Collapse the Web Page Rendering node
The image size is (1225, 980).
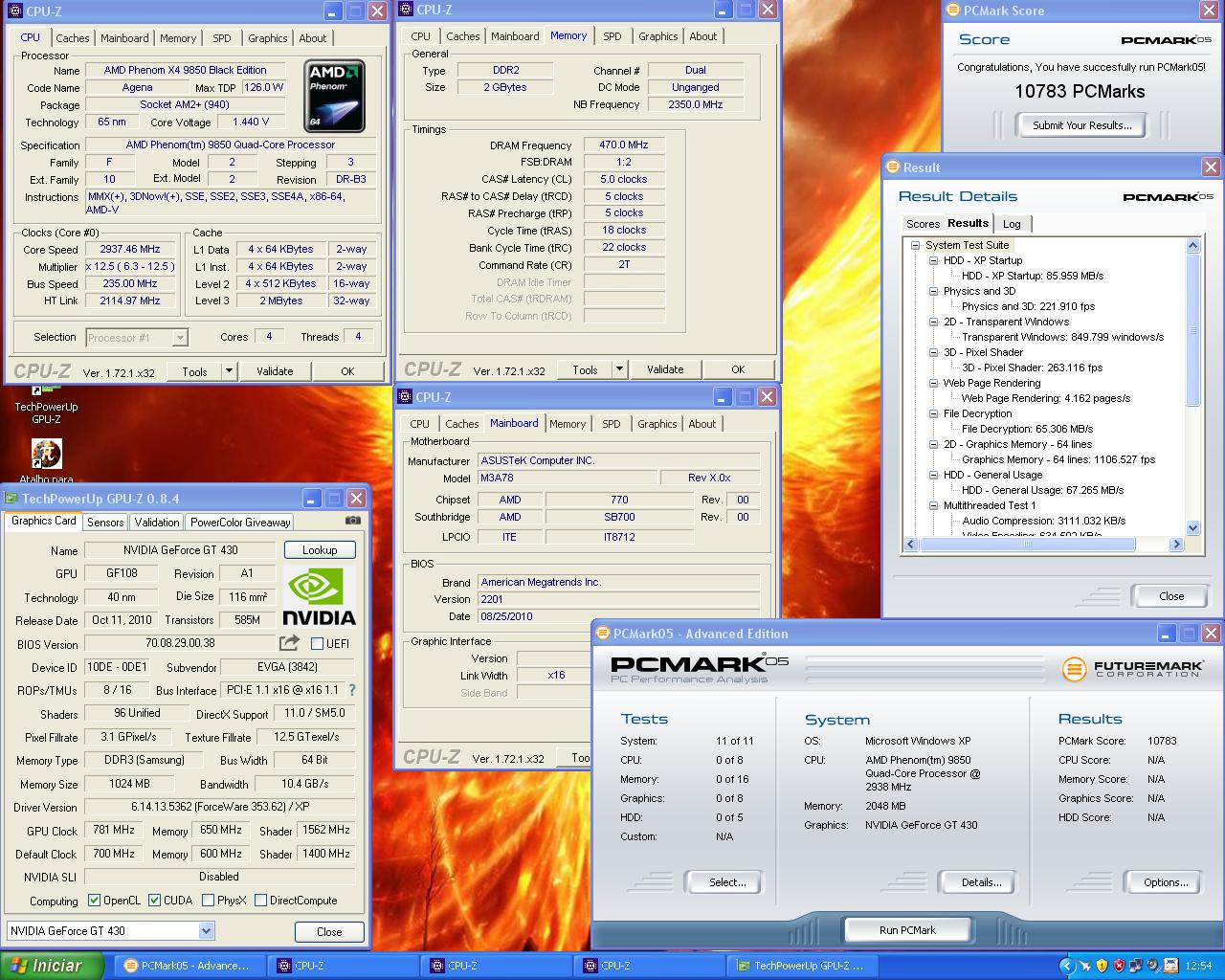934,383
